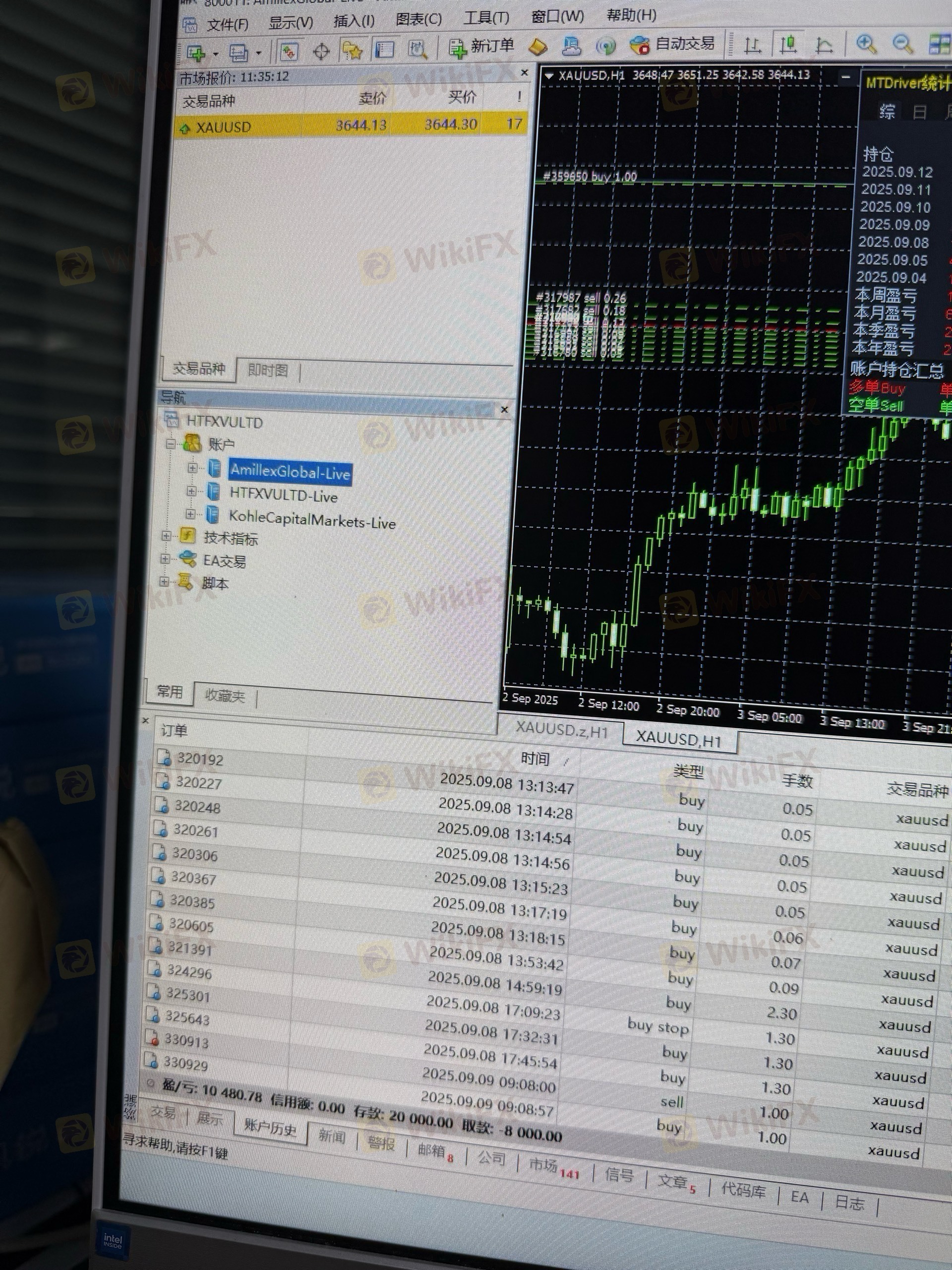
Task: Switch chart to candlesticks icon
Action: click(x=788, y=44)
